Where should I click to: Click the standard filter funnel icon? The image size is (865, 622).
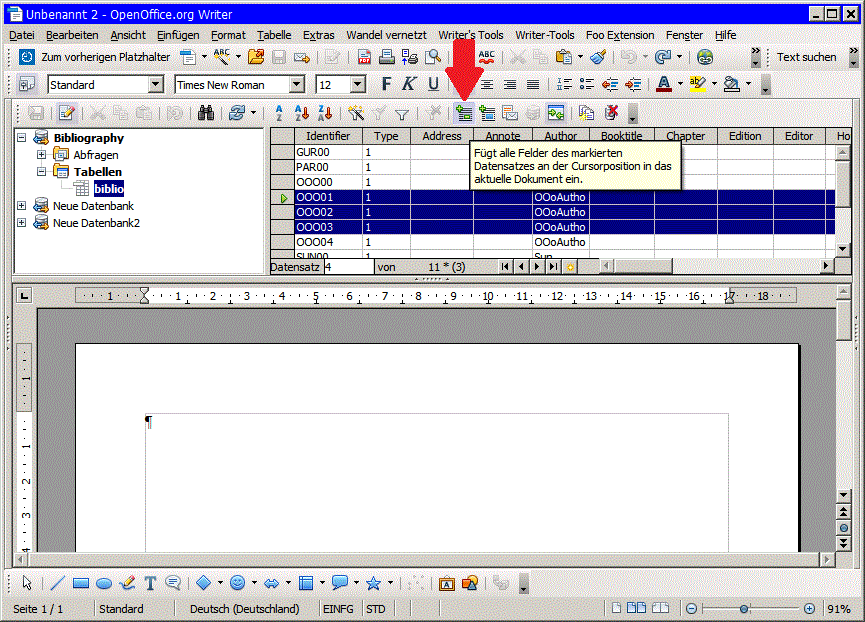point(402,113)
